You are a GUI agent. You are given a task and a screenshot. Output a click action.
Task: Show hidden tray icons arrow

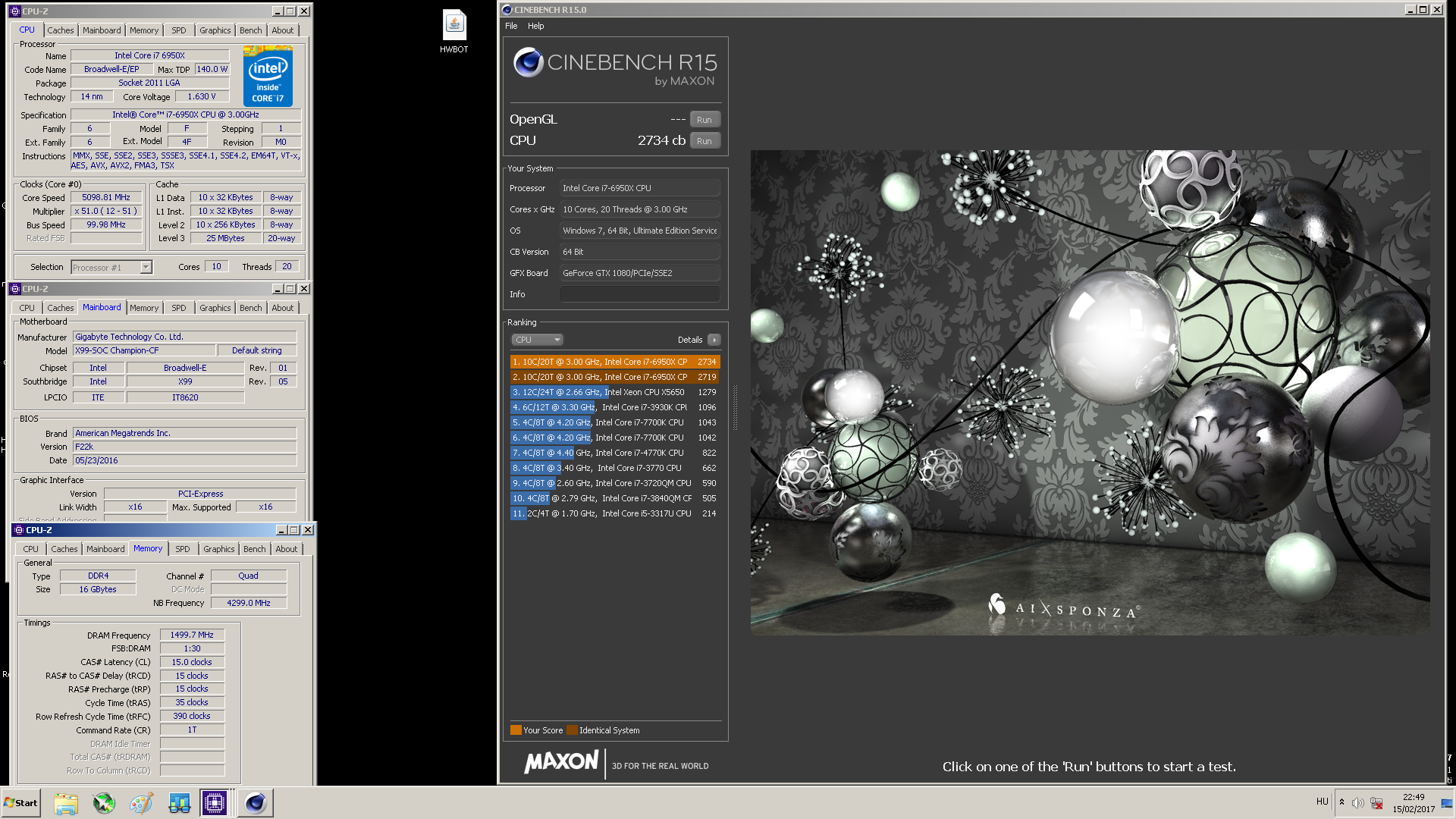pos(1341,802)
